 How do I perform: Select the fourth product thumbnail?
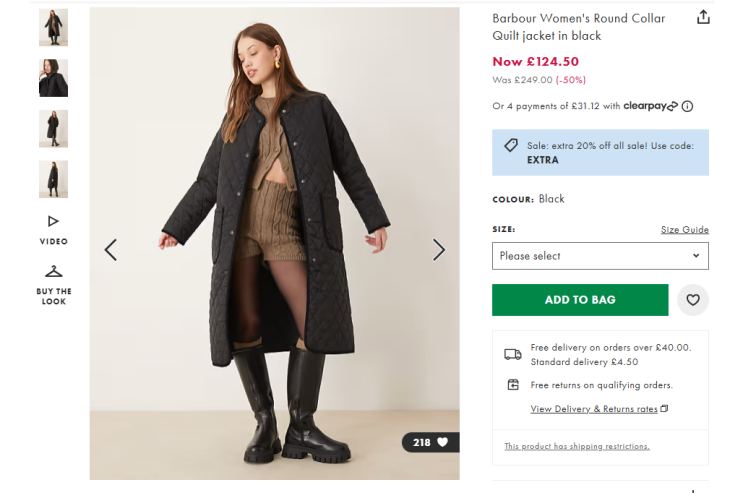coord(53,179)
